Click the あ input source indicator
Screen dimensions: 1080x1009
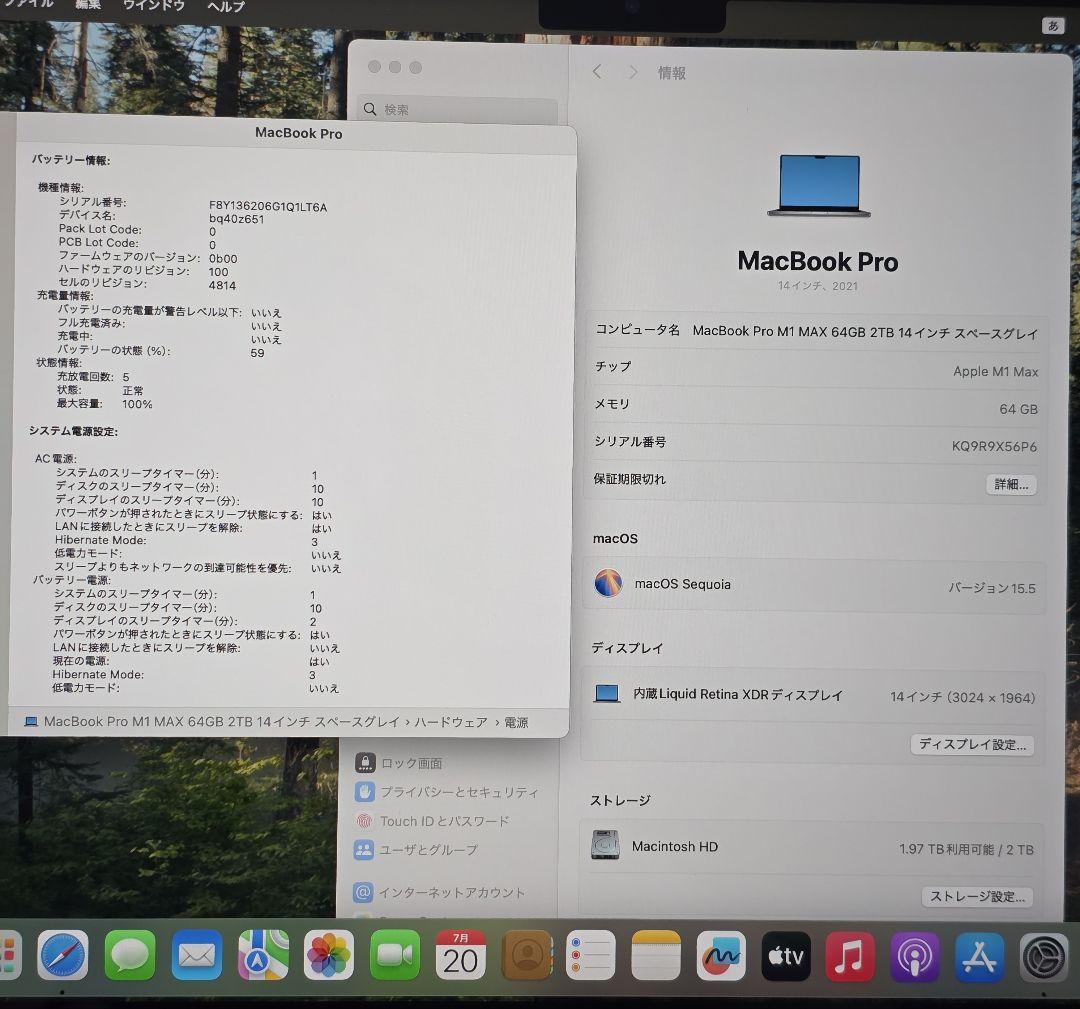pyautogui.click(x=1052, y=25)
